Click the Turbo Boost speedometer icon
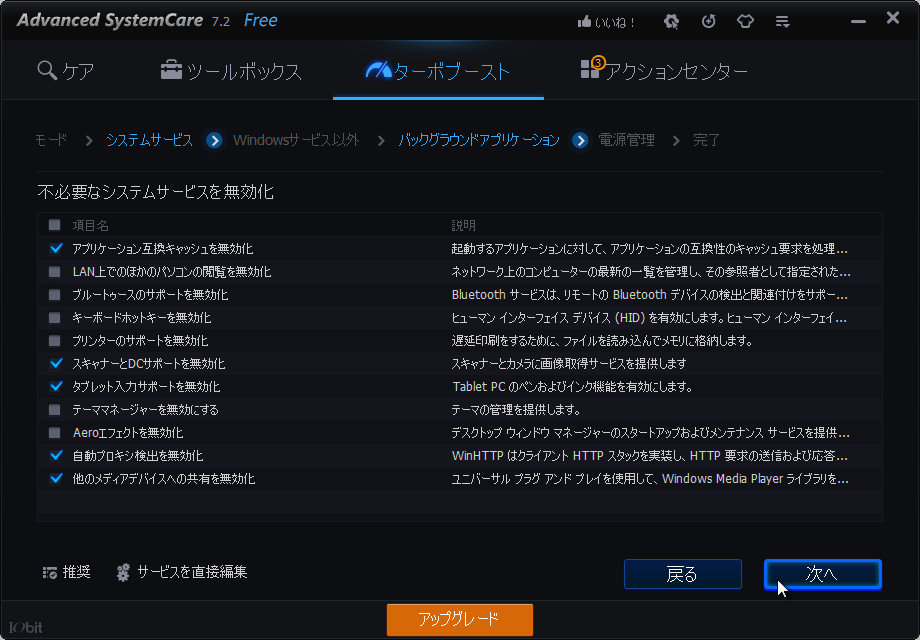 click(378, 69)
